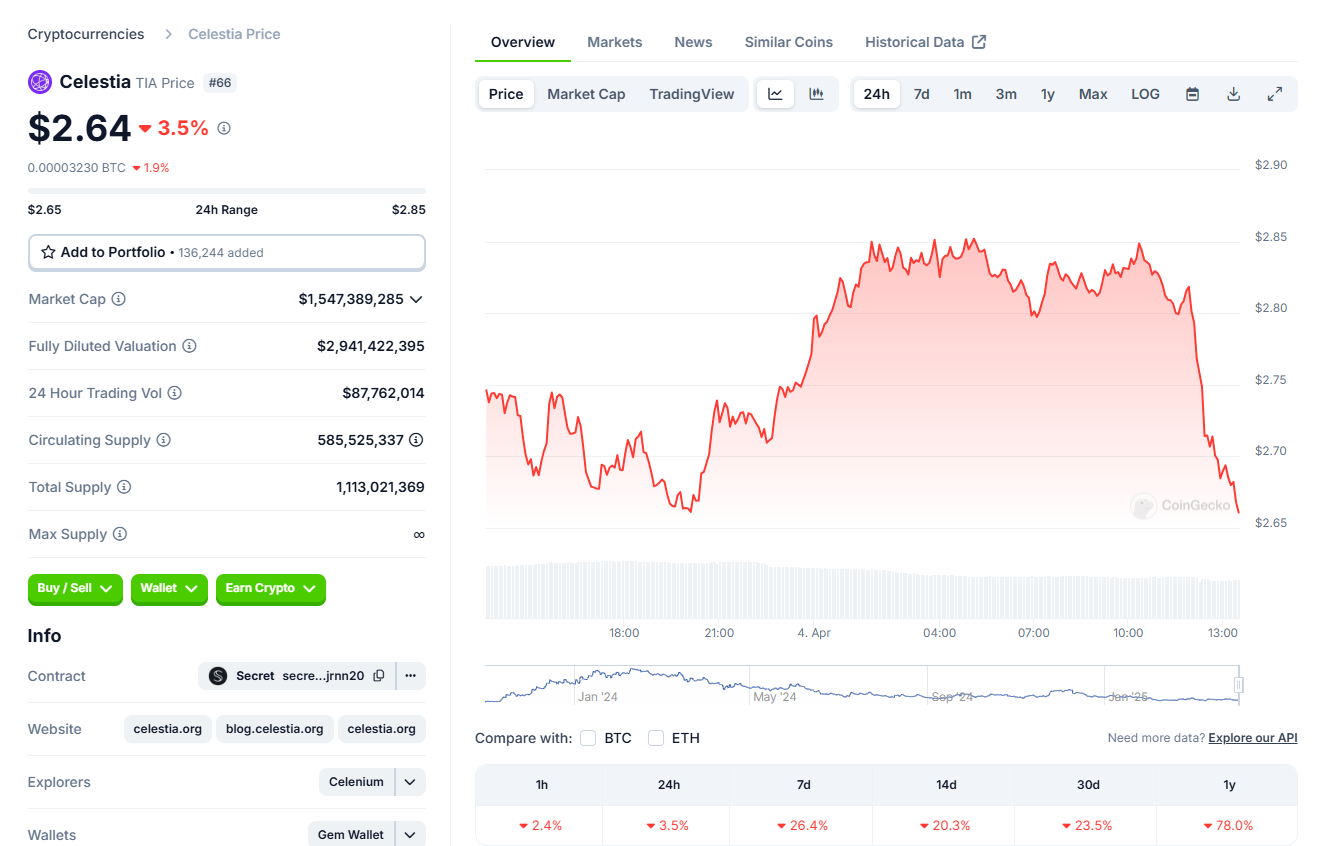Go to the News tab
This screenshot has width=1317, height=846.
[x=693, y=42]
